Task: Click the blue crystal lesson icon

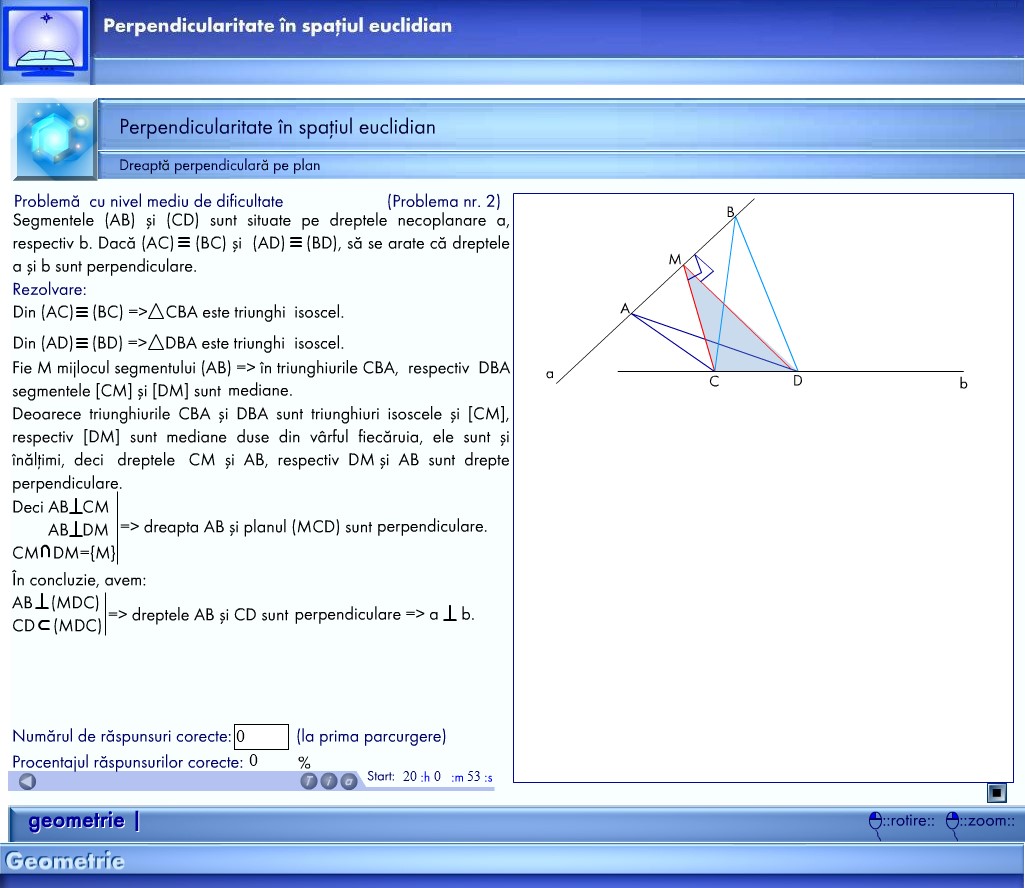Action: pyautogui.click(x=53, y=137)
